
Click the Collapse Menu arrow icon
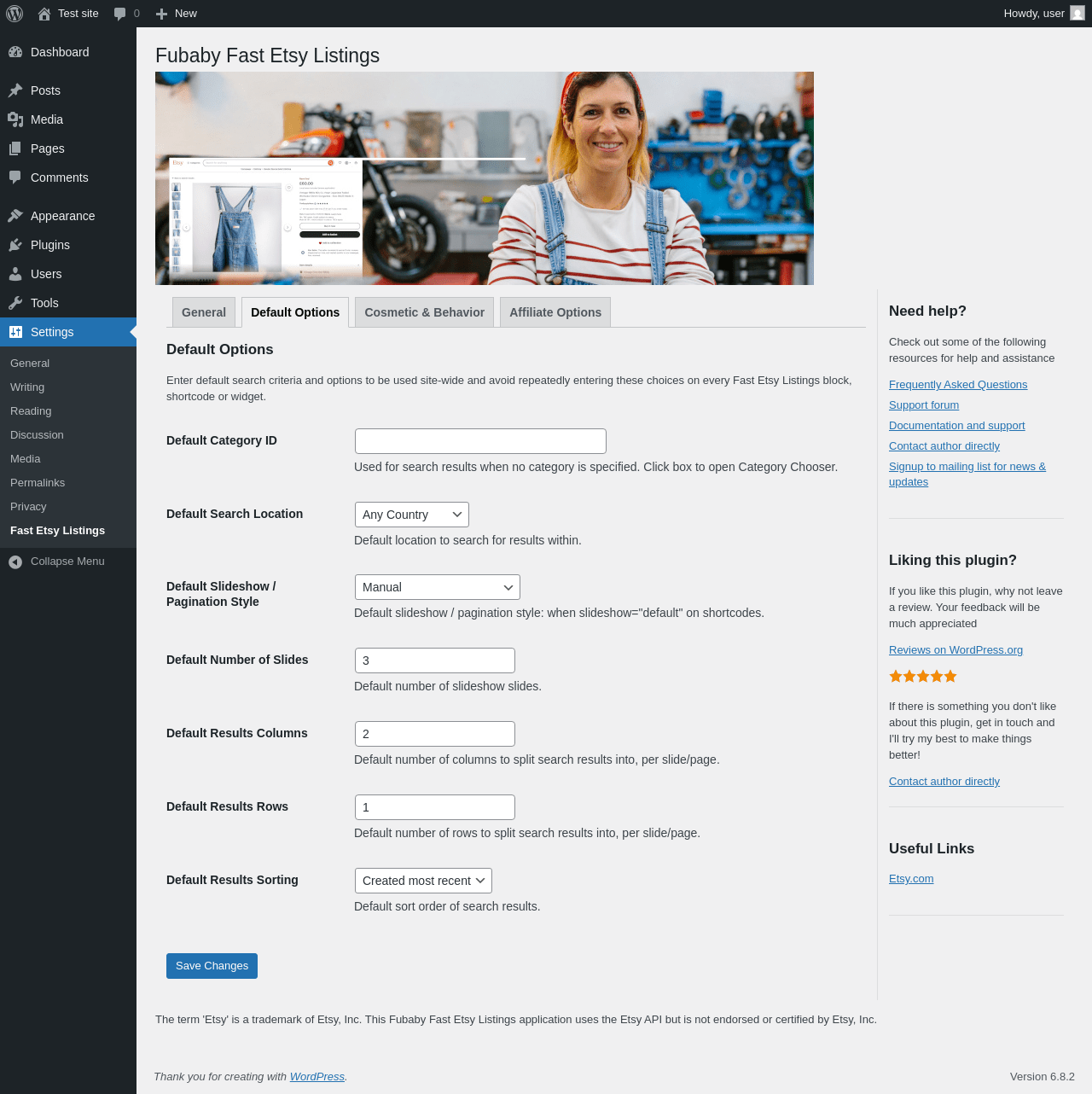tap(15, 562)
